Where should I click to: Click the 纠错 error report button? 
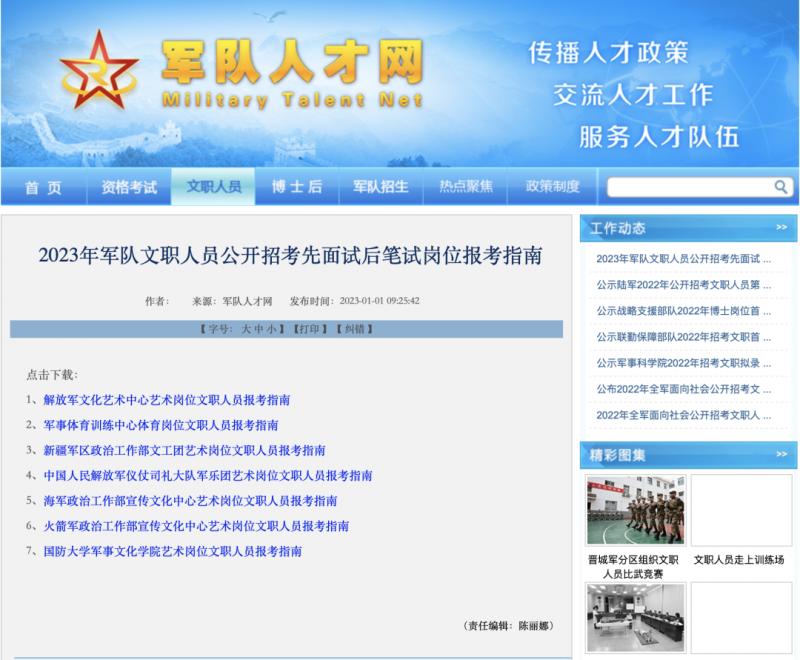tap(354, 329)
